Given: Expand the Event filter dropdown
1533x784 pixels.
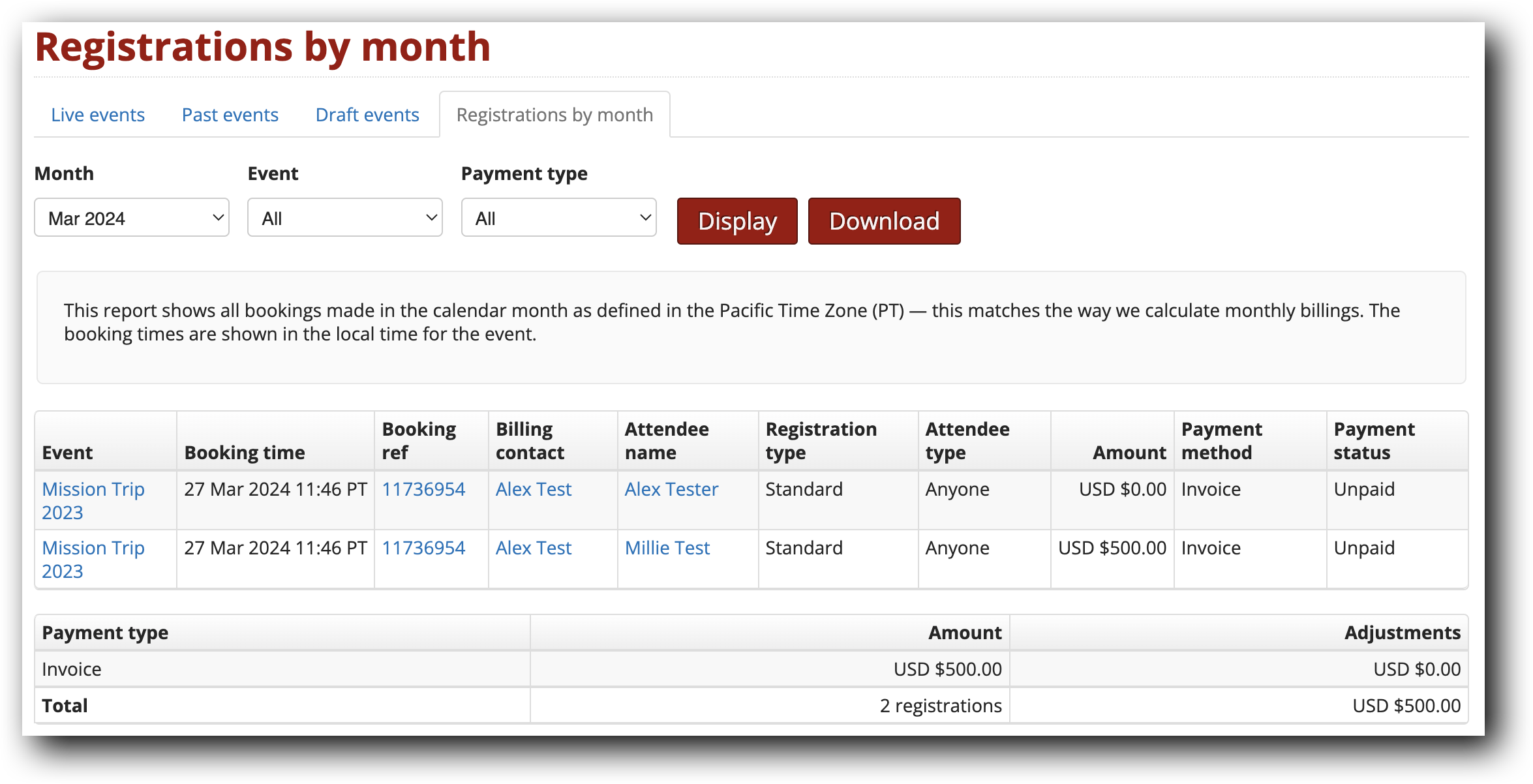Looking at the screenshot, I should pyautogui.click(x=344, y=217).
